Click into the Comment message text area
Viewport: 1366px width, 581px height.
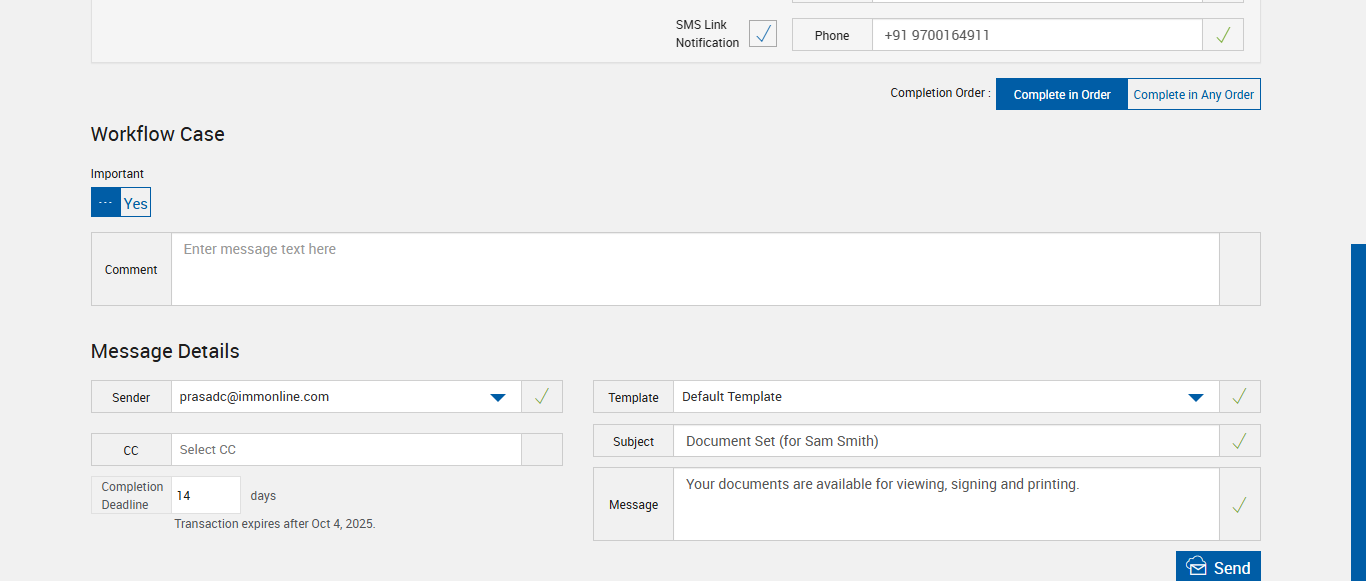pyautogui.click(x=695, y=269)
